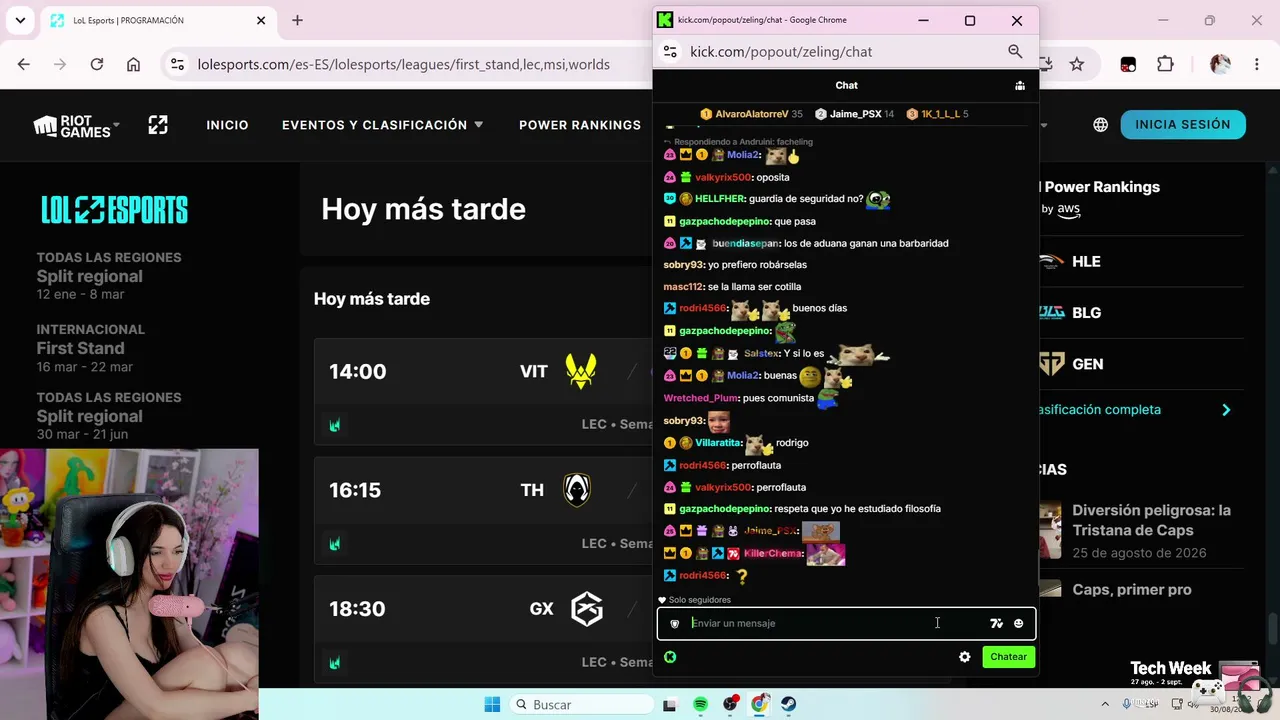Show hidden system tray icons

point(1105,705)
